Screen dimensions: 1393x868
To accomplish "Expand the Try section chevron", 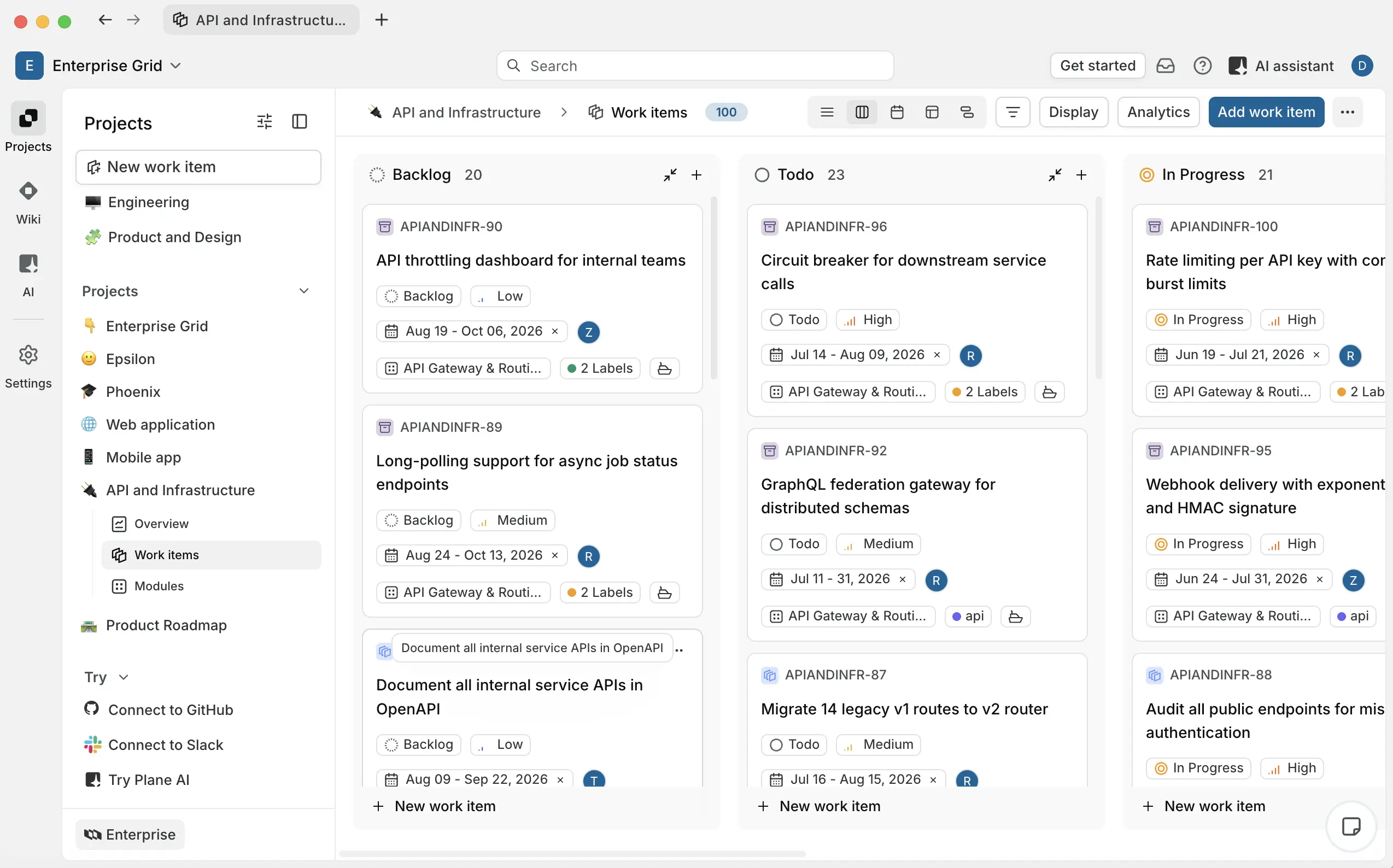I will pos(124,677).
